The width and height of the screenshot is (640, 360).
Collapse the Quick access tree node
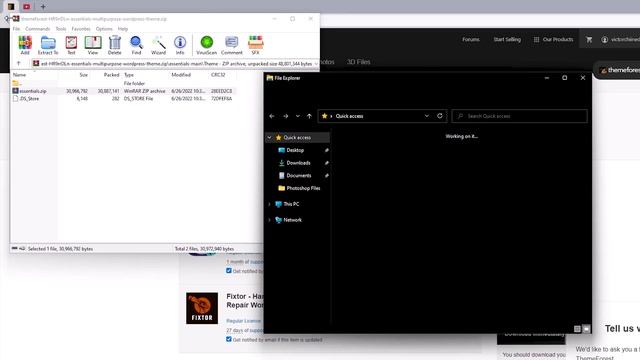tap(269, 138)
